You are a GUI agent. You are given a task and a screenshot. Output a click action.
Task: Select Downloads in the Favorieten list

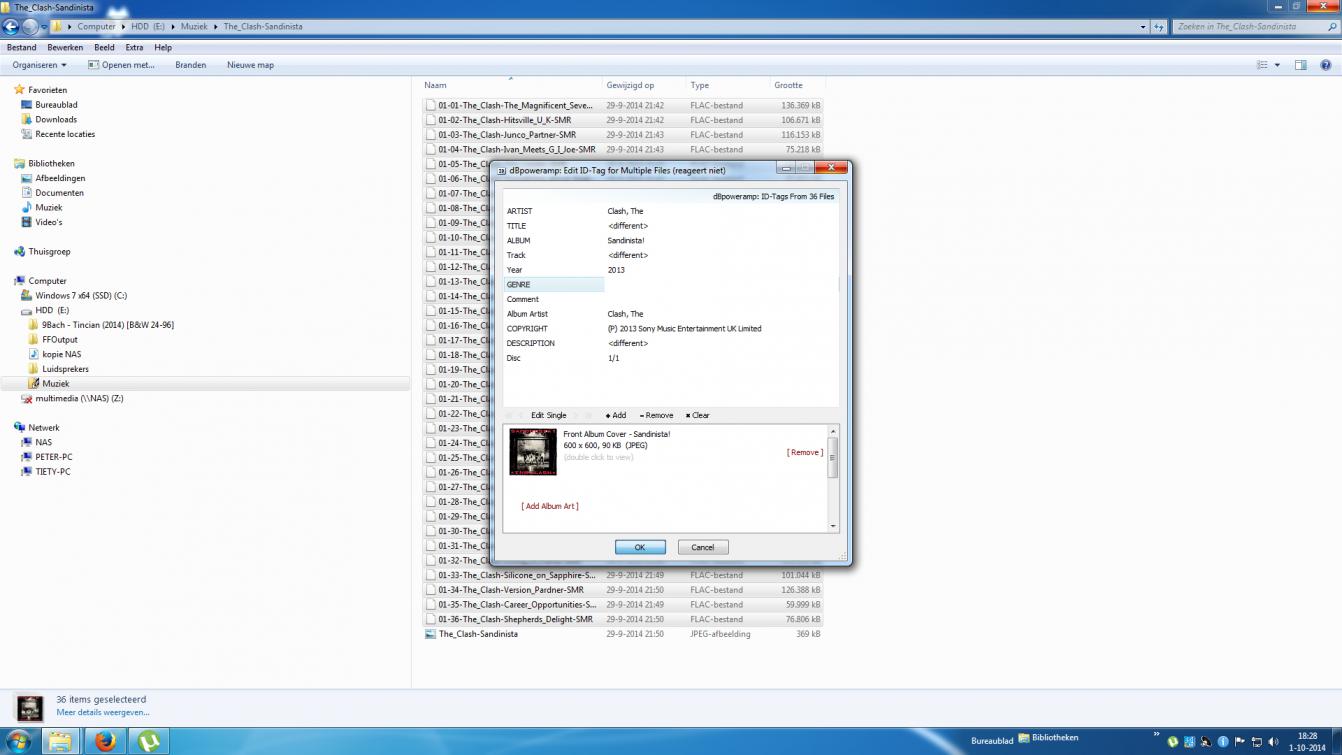(x=56, y=119)
